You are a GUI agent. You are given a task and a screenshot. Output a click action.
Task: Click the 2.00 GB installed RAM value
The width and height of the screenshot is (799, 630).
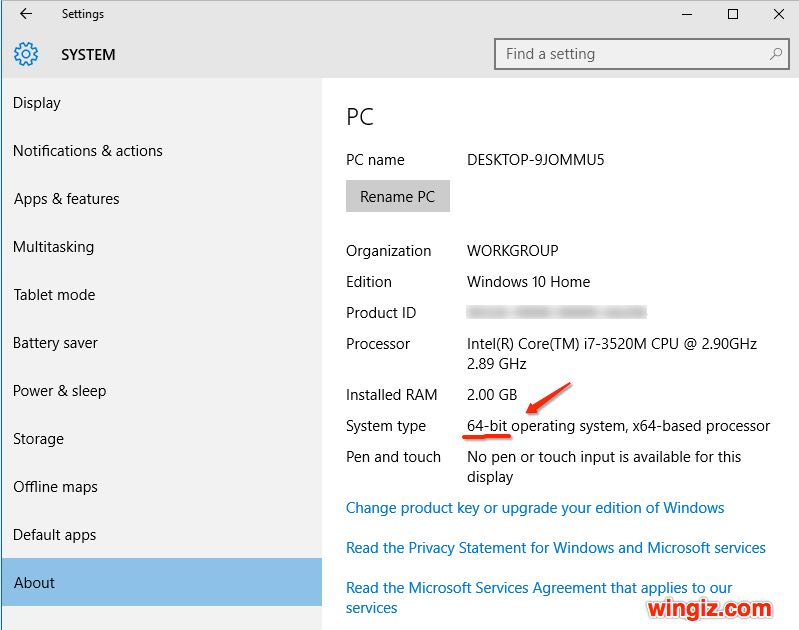492,395
